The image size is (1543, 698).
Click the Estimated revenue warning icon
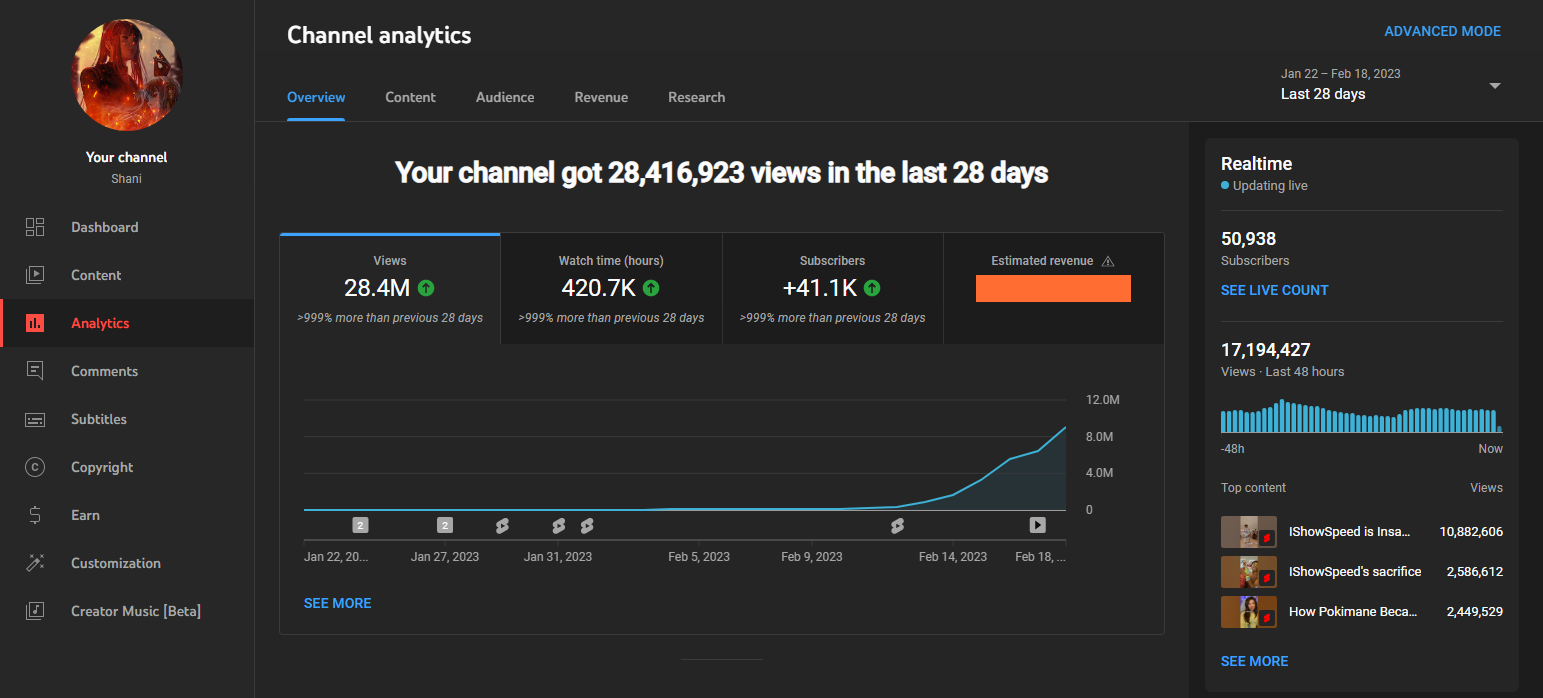1108,260
